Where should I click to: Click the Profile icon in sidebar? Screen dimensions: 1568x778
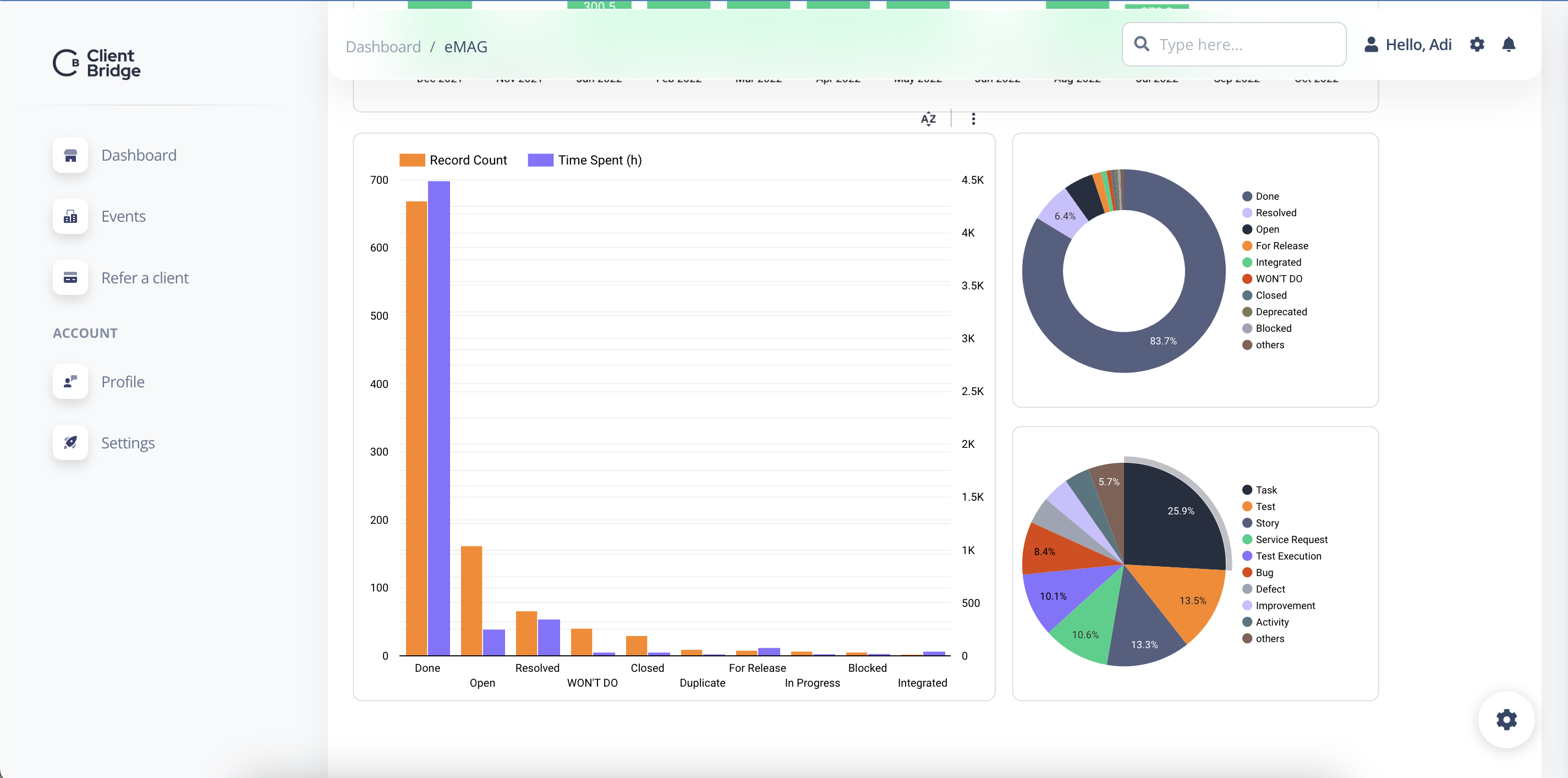tap(70, 382)
